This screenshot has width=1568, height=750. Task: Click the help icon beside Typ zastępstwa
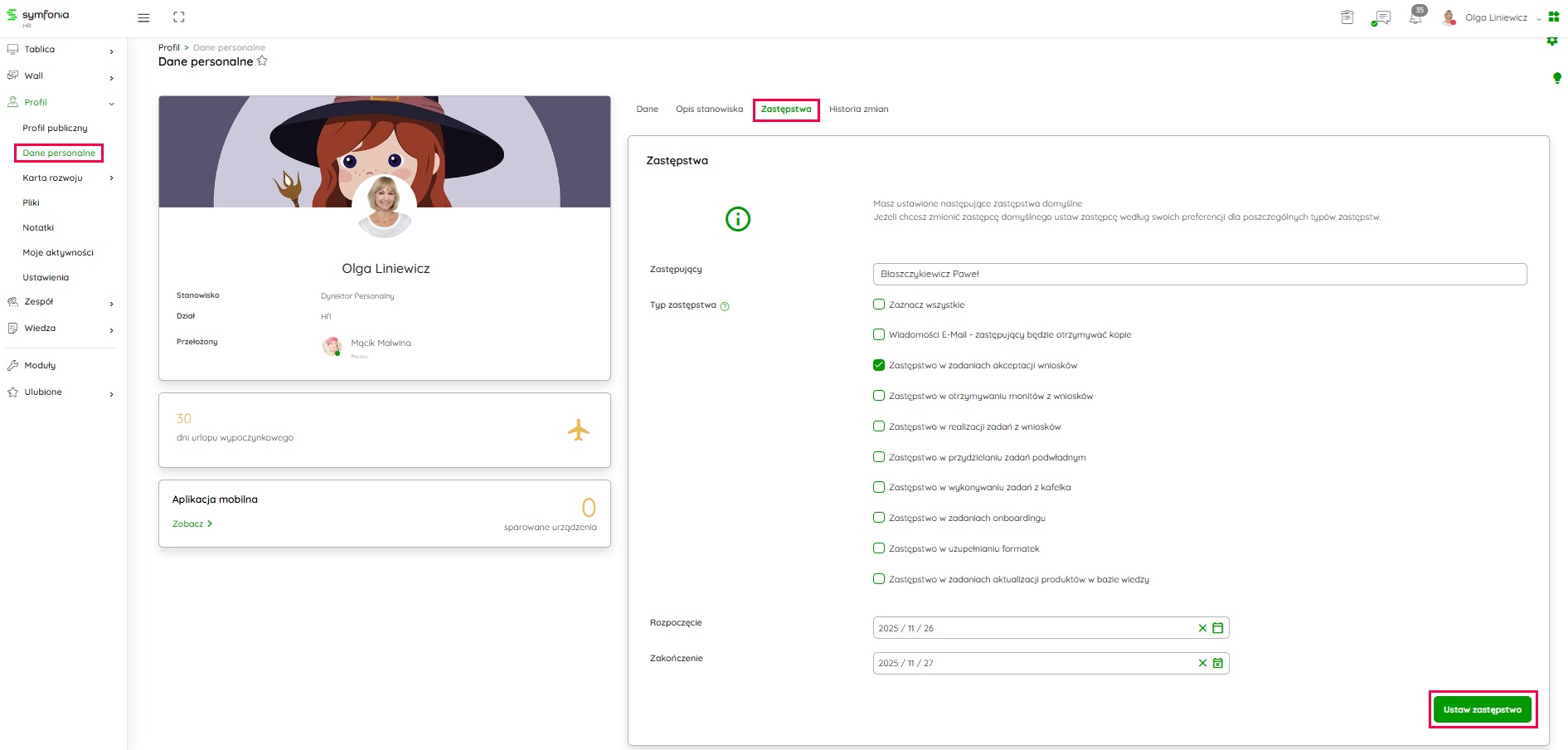click(x=725, y=306)
